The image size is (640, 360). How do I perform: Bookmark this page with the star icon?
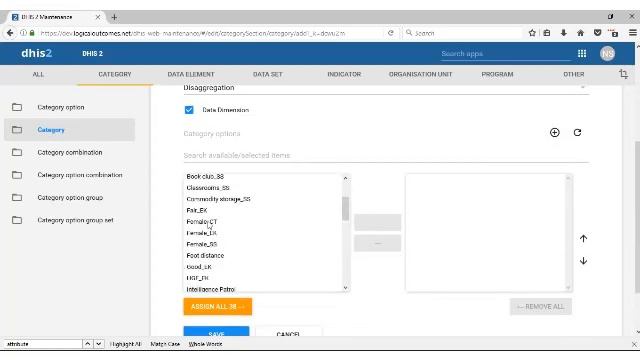pos(532,33)
